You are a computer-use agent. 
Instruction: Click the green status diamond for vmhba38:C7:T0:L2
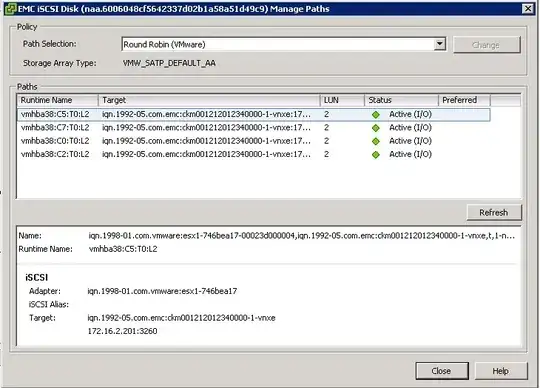[376, 128]
